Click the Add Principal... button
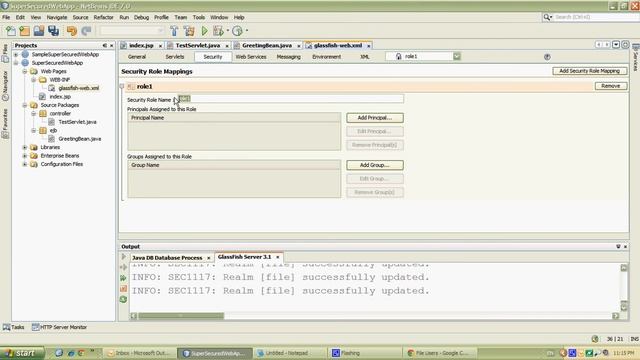Screen dimensions: 640x360 click(x=375, y=118)
